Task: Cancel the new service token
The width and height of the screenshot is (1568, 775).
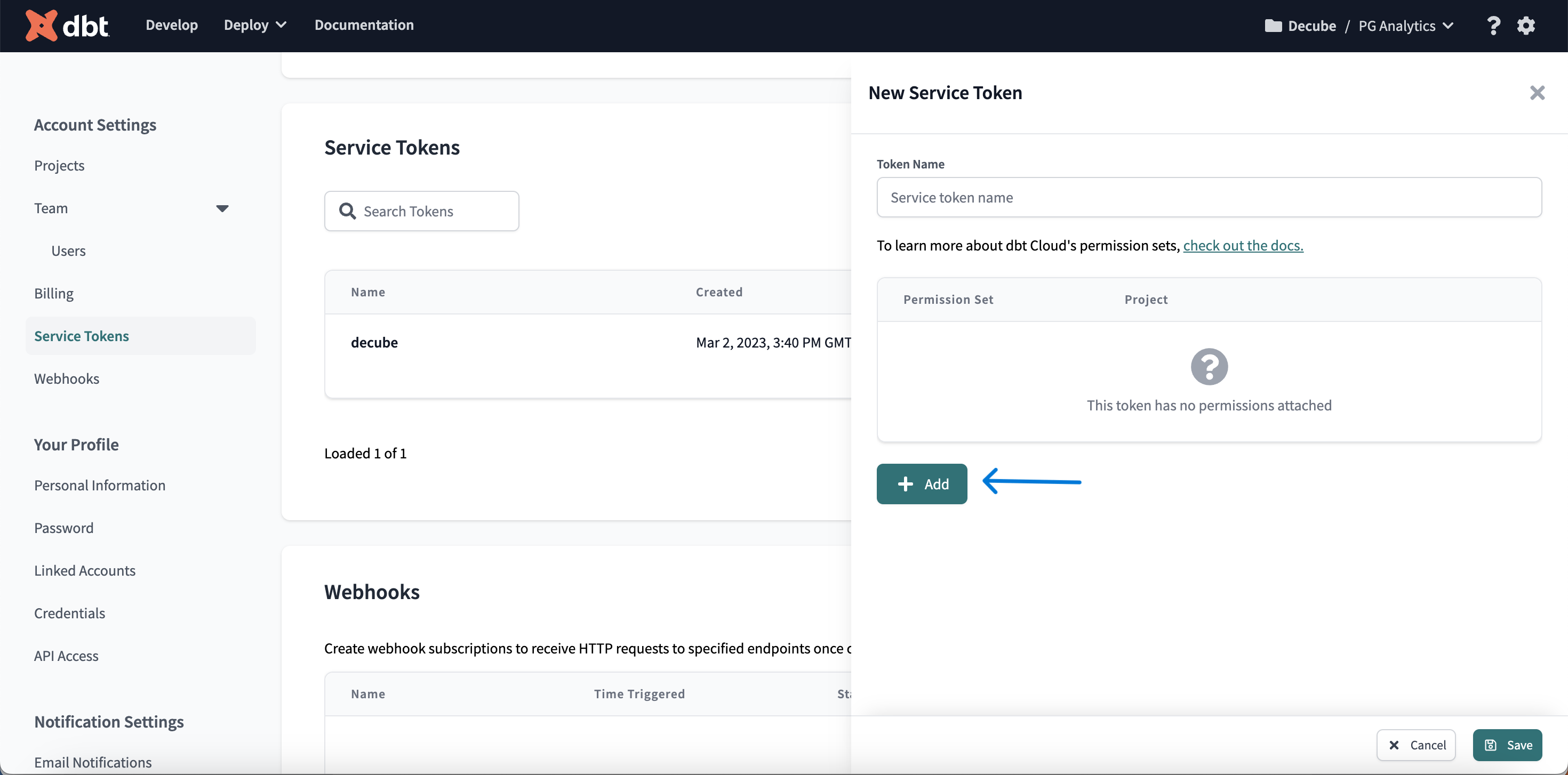Action: coord(1416,745)
